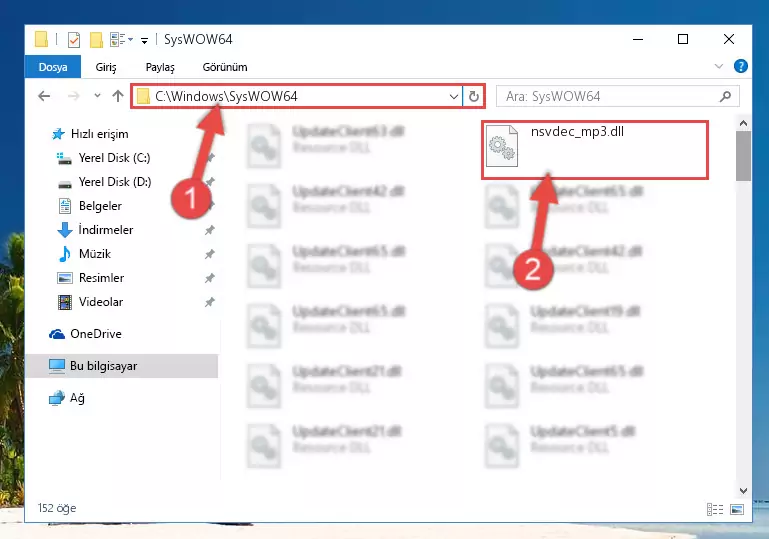This screenshot has width=769, height=539.
Task: Open Videolar folder in sidebar
Action: pyautogui.click(x=90, y=302)
